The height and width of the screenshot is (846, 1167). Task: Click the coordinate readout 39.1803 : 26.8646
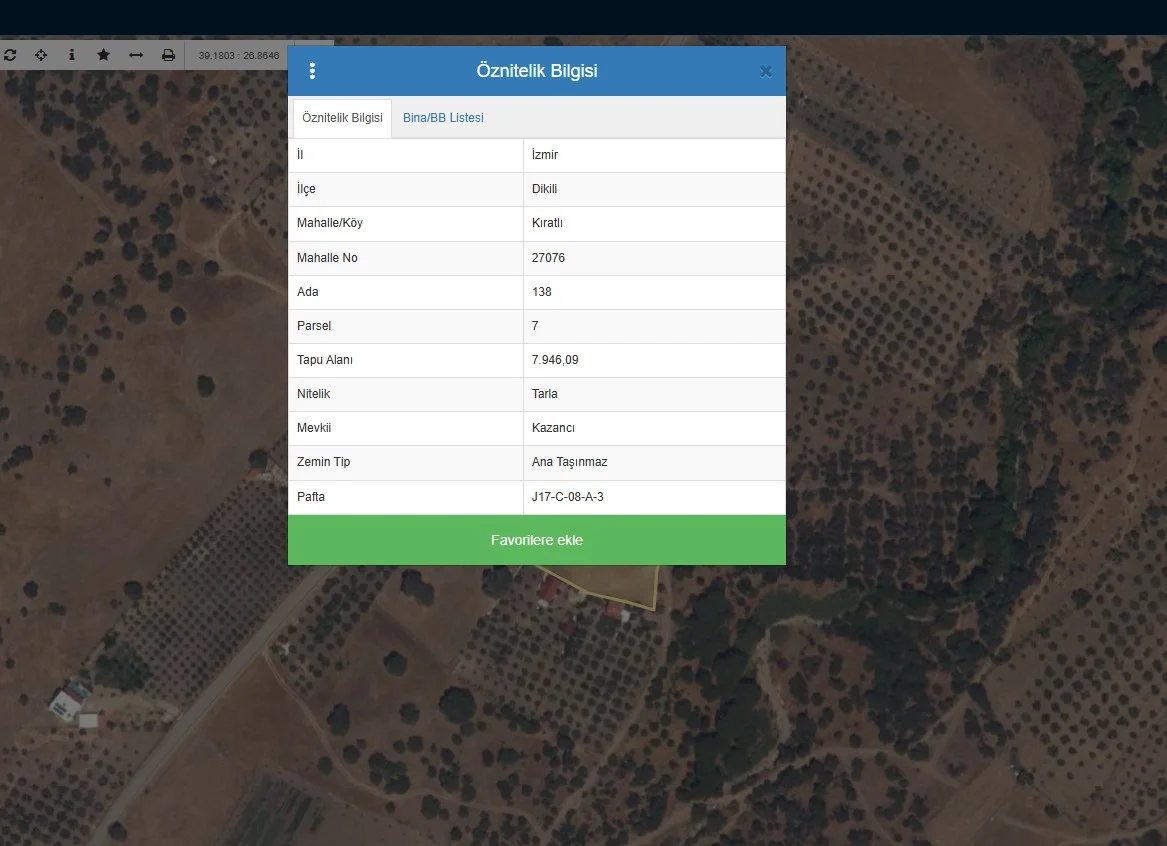point(239,56)
